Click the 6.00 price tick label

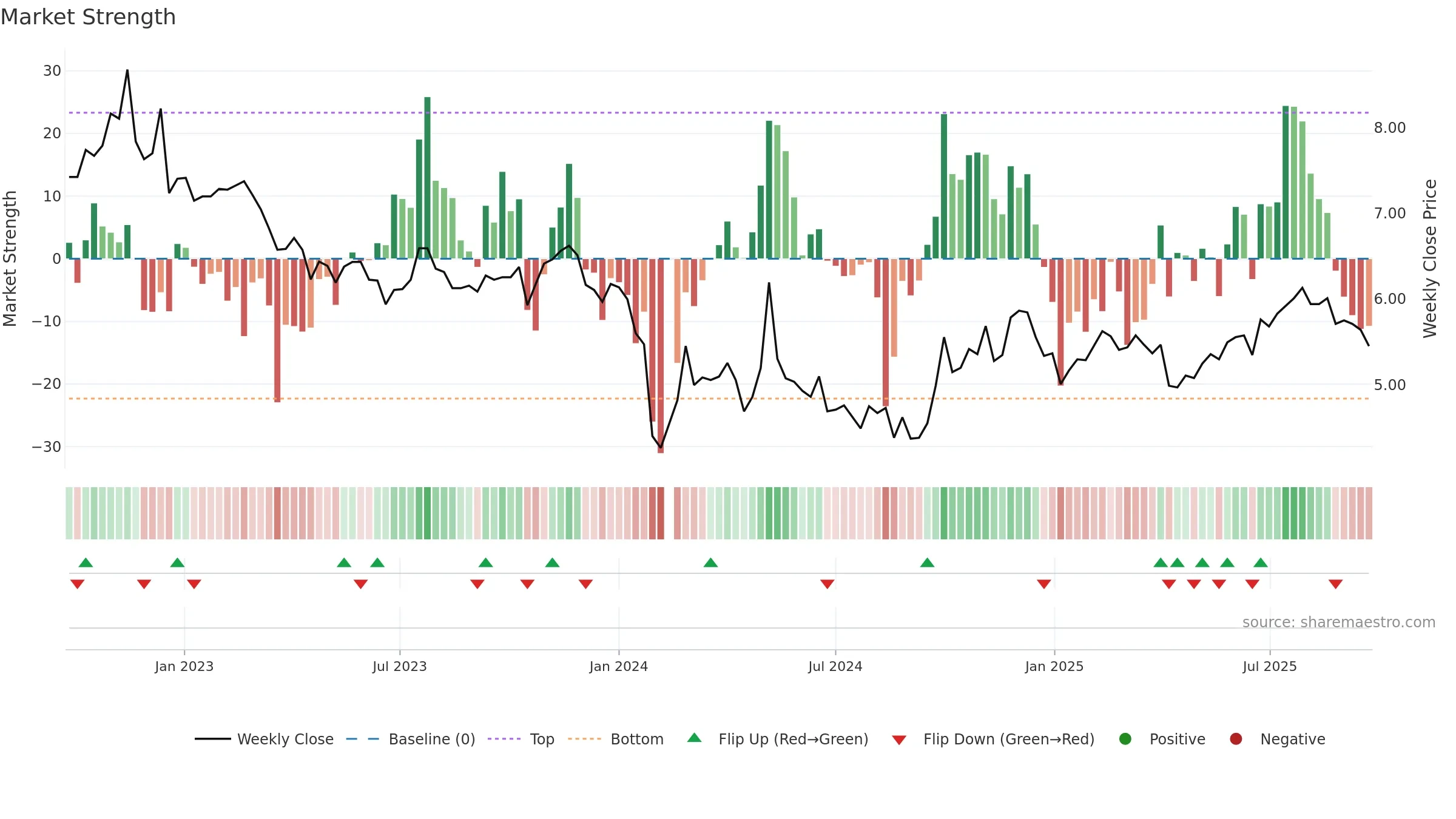[x=1390, y=298]
